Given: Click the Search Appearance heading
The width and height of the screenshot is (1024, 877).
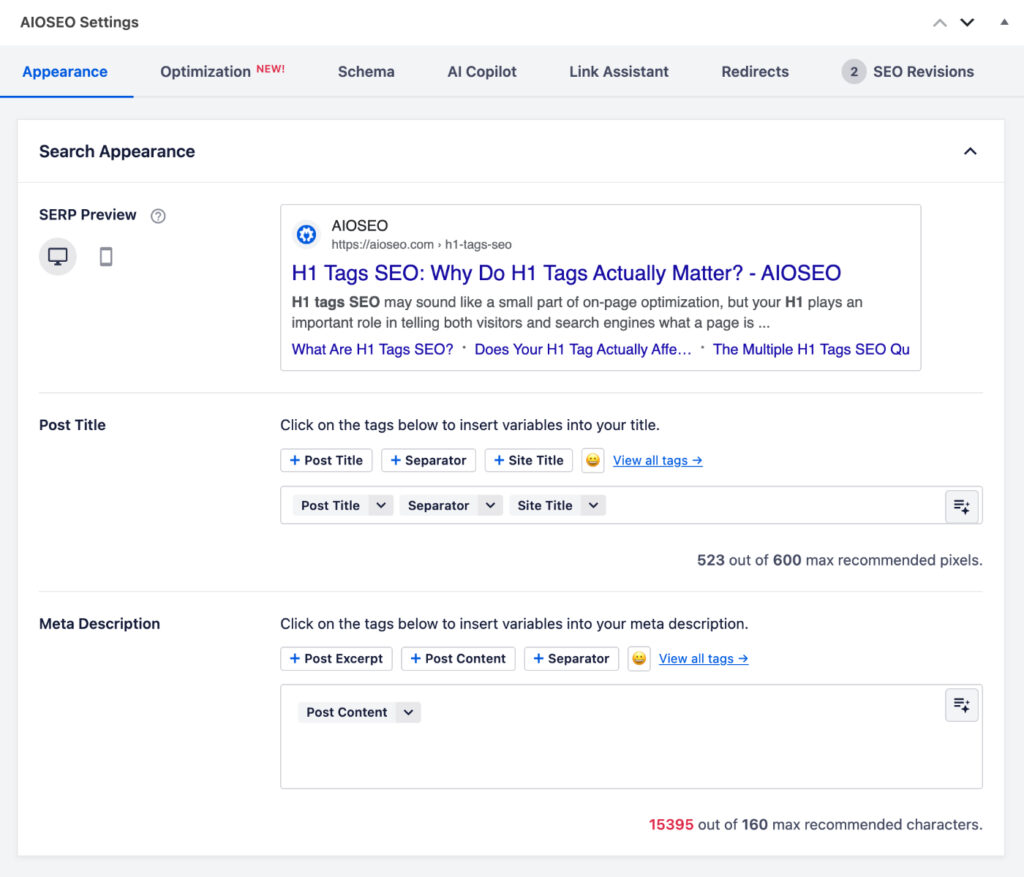Looking at the screenshot, I should click(x=117, y=151).
